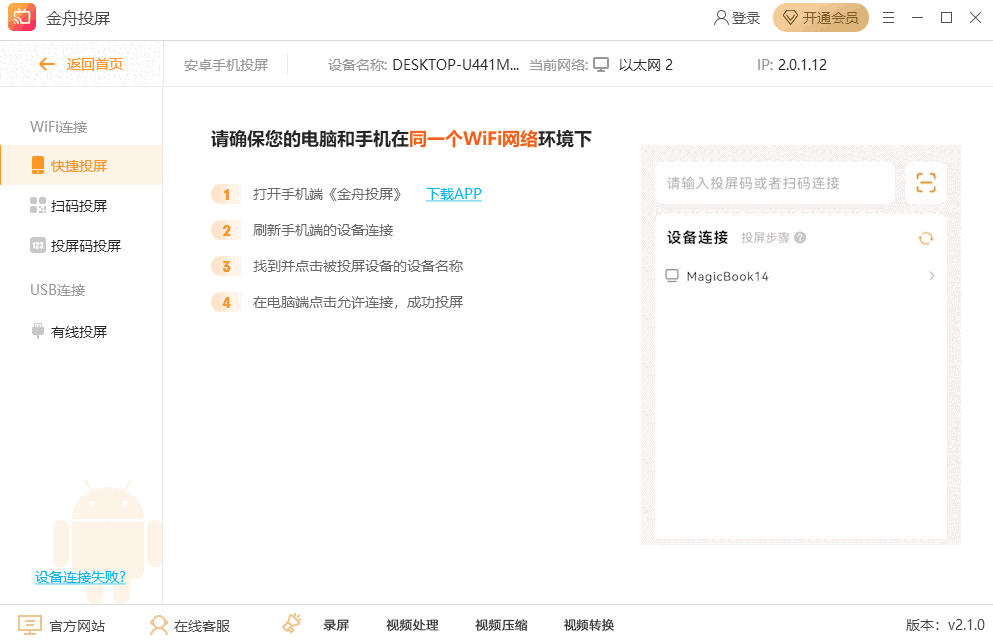Image resolution: width=993 pixels, height=642 pixels.
Task: Refresh the 设备连接 device list
Action: (x=925, y=239)
